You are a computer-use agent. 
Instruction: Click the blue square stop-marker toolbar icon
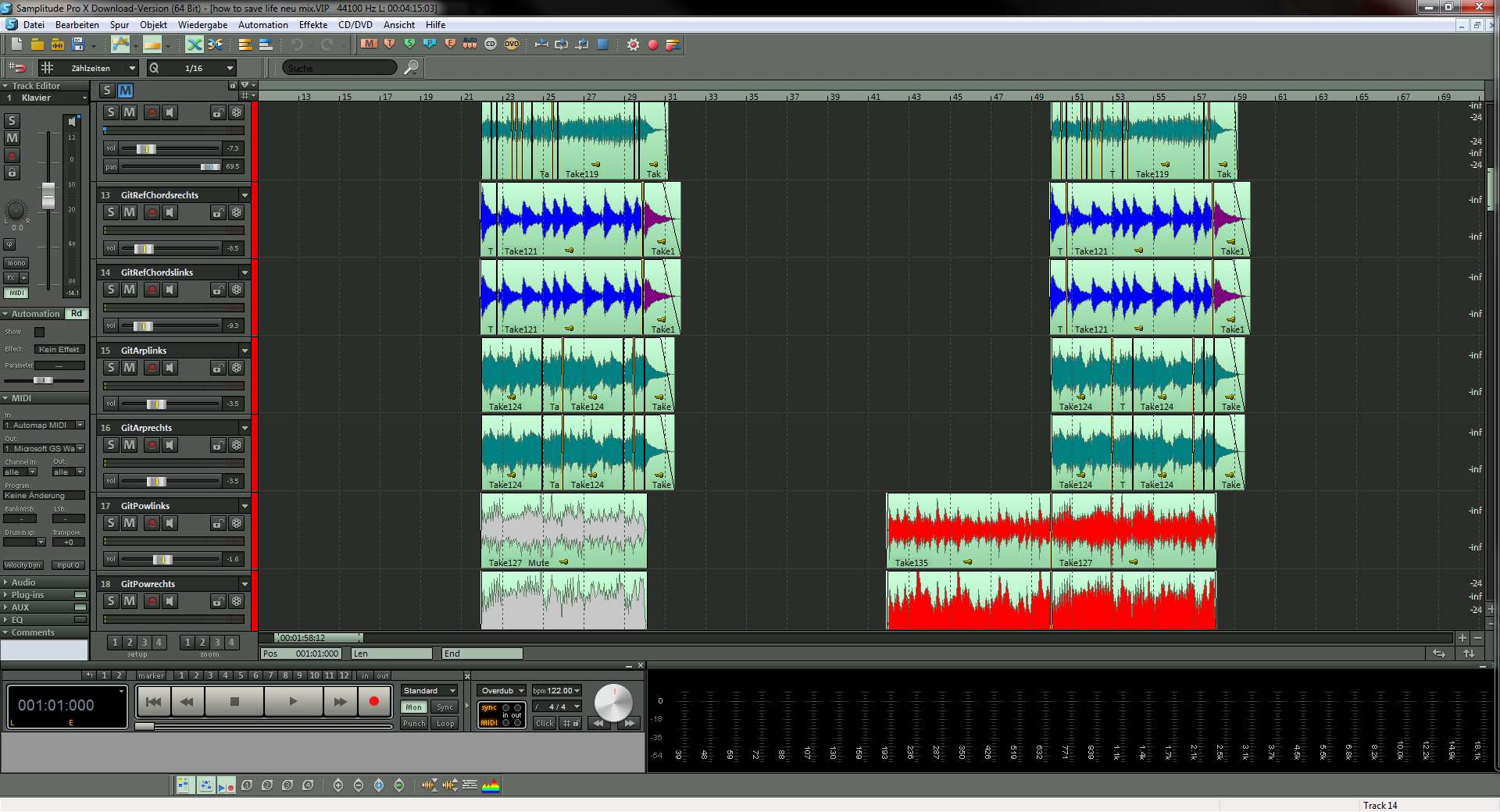tap(602, 44)
